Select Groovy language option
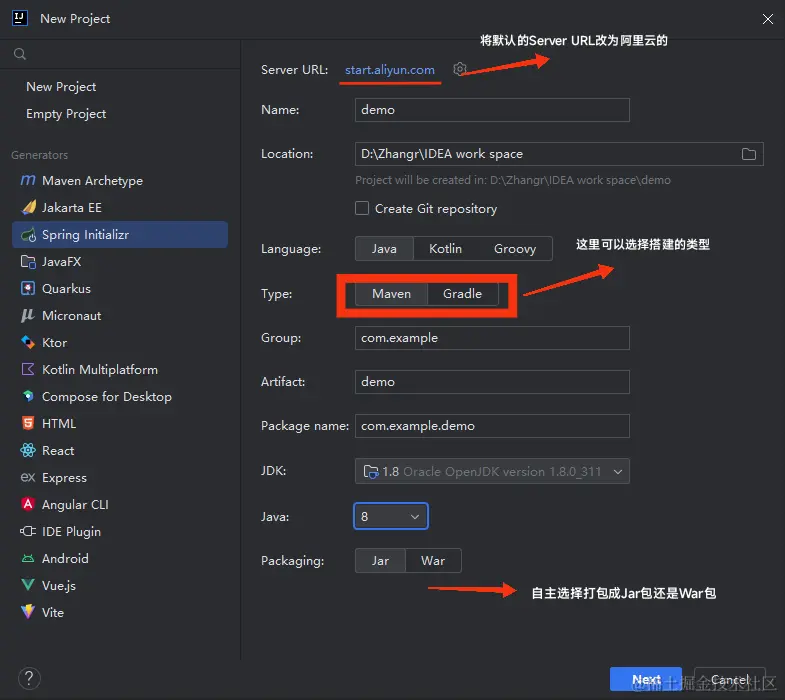This screenshot has height=700, width=785. pos(515,249)
